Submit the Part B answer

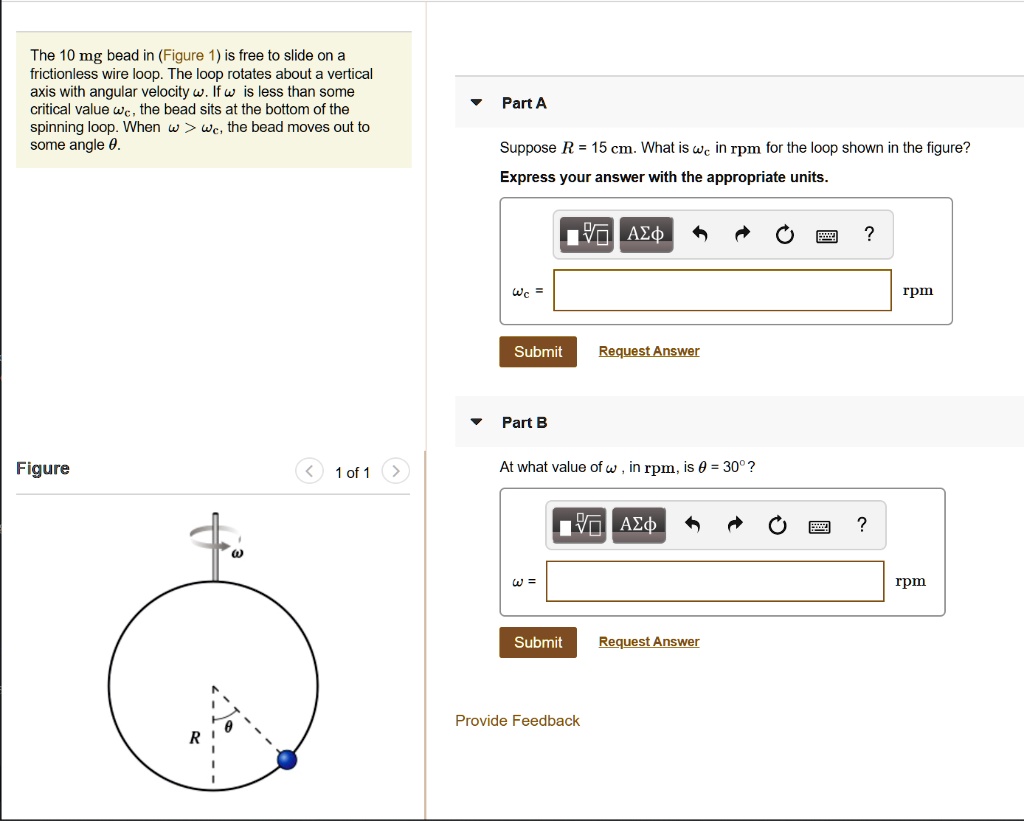click(x=537, y=642)
